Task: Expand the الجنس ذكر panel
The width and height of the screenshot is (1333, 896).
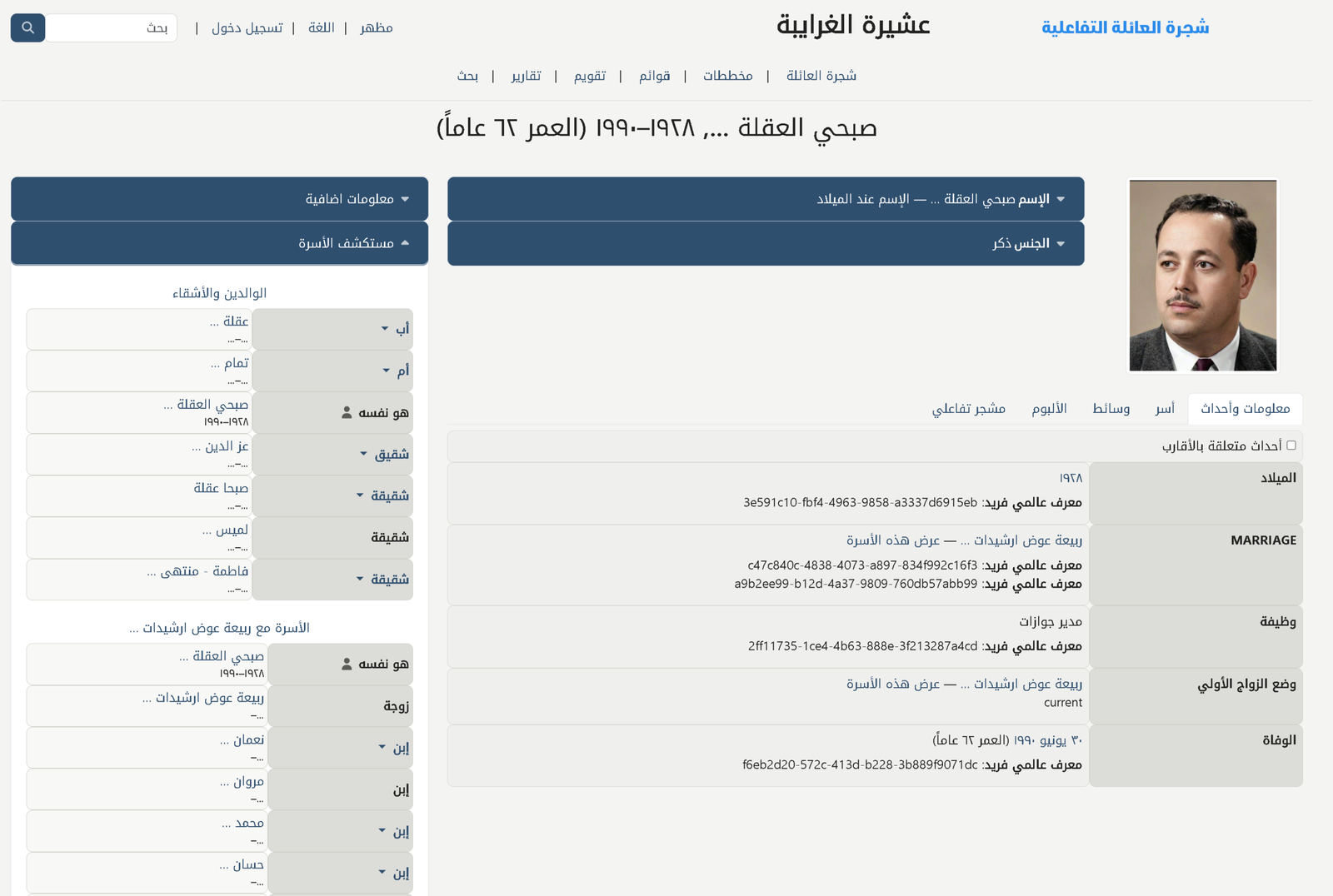Action: [x=1060, y=244]
